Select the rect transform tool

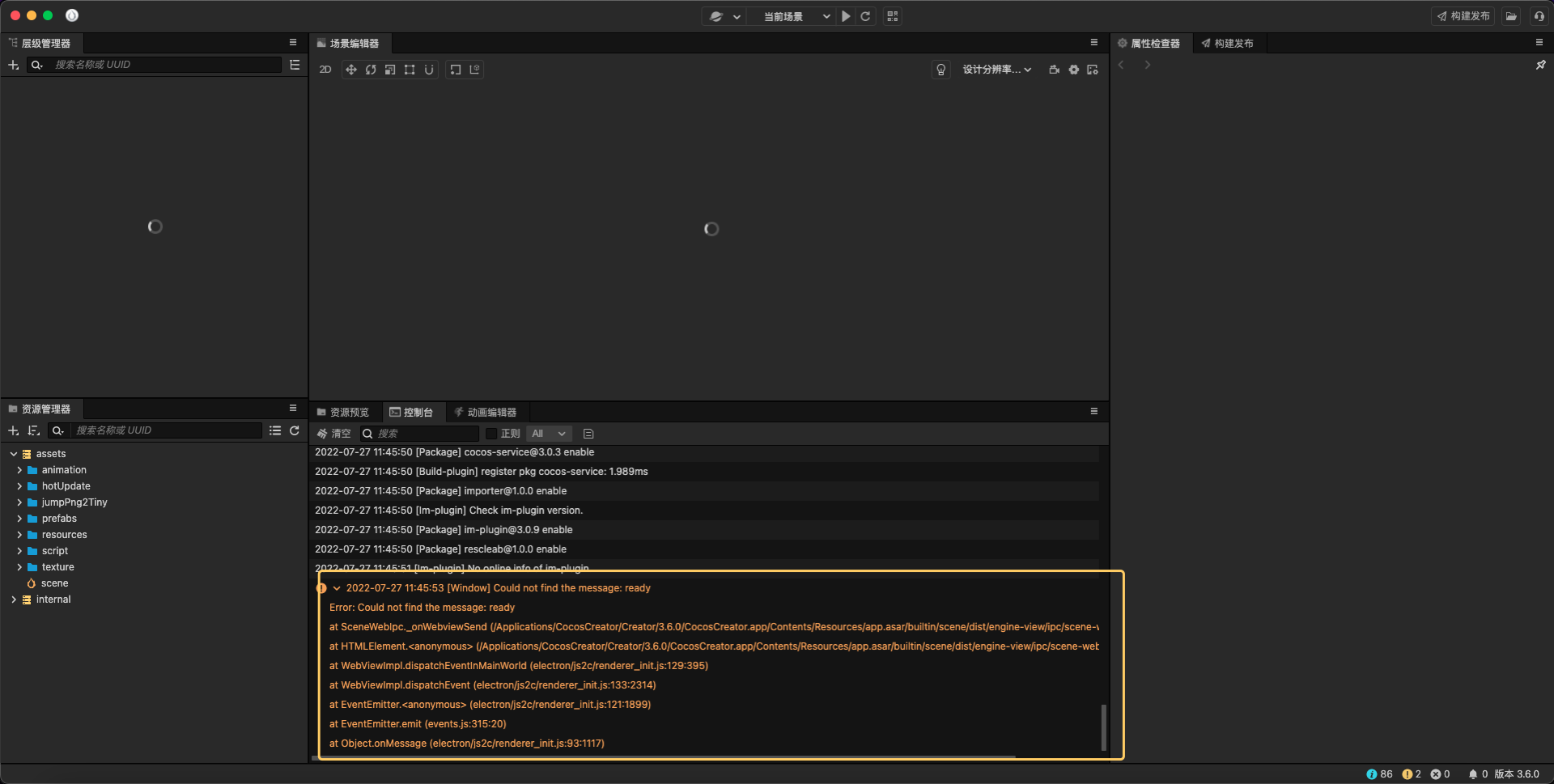410,70
